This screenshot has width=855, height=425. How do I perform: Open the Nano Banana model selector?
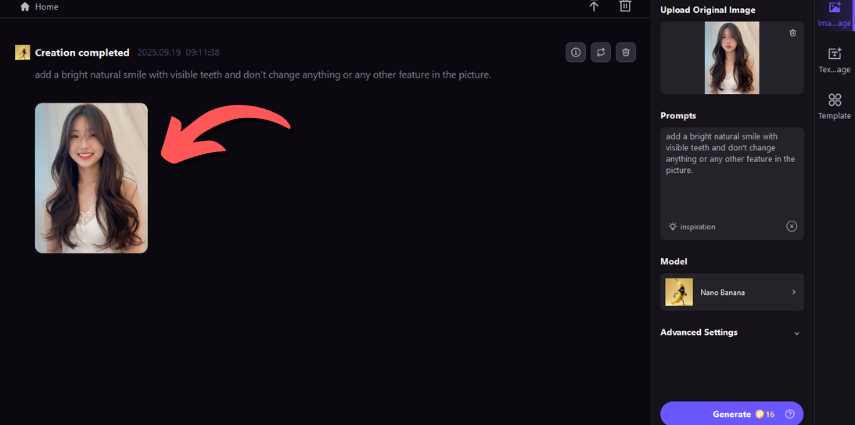(732, 292)
